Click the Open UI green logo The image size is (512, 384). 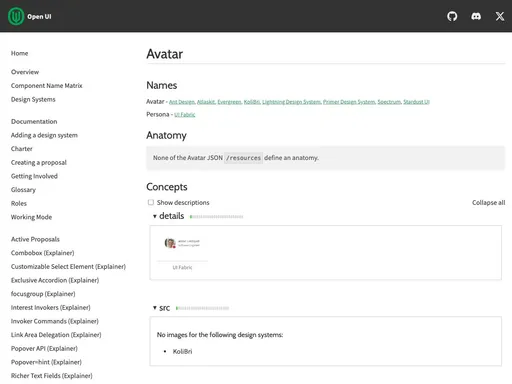(16, 16)
